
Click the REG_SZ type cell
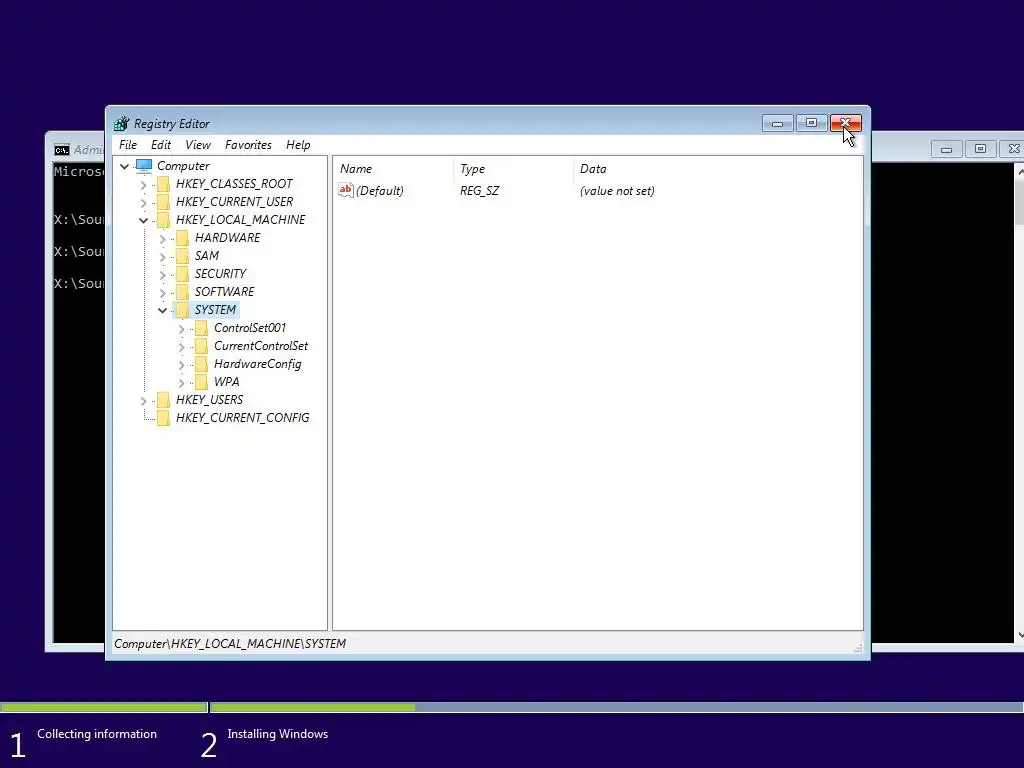click(479, 191)
